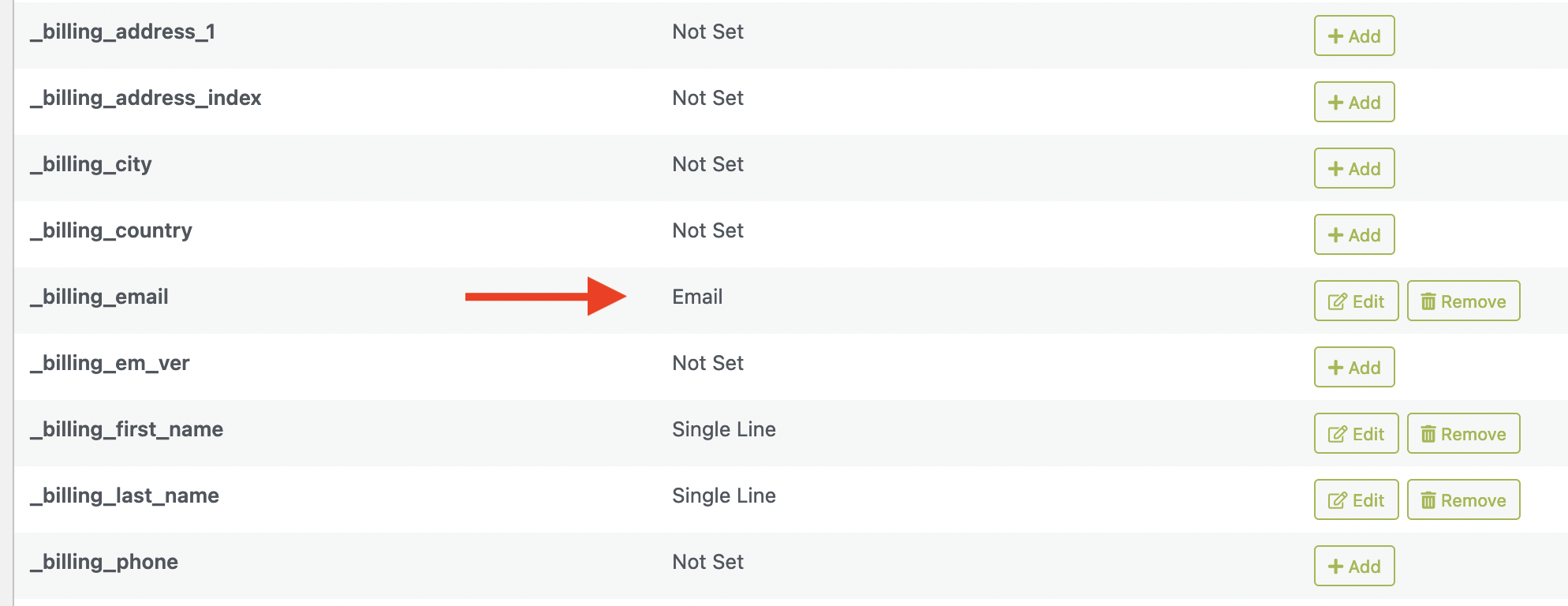The image size is (1568, 606).
Task: Click the pencil icon in _billing_email row
Action: click(x=1338, y=301)
